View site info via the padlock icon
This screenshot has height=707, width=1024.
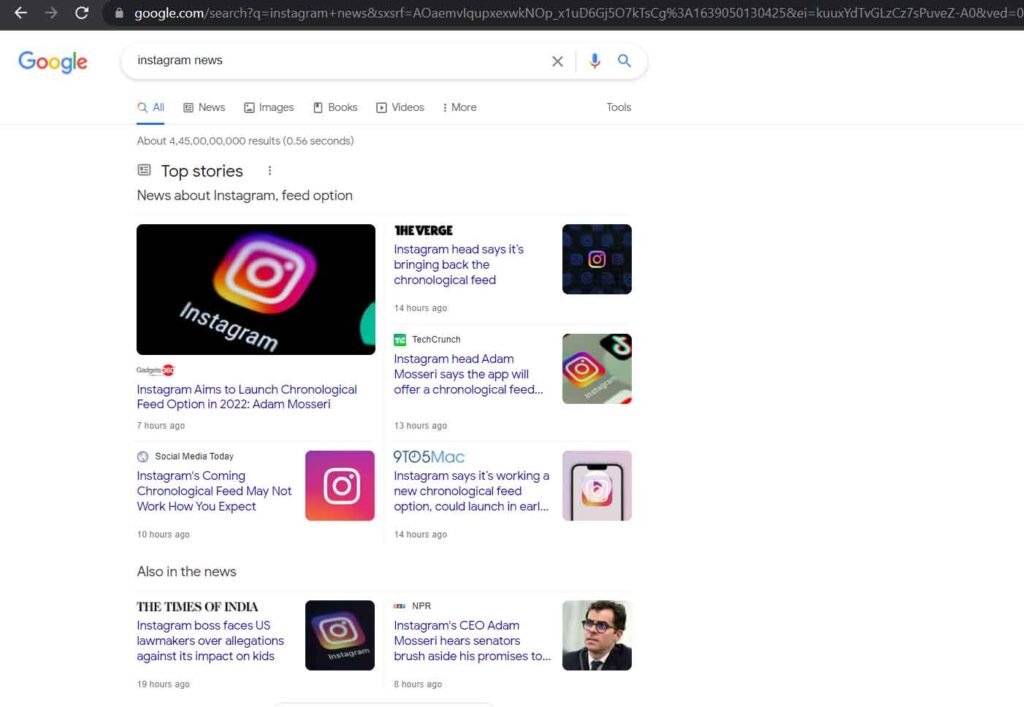point(119,13)
